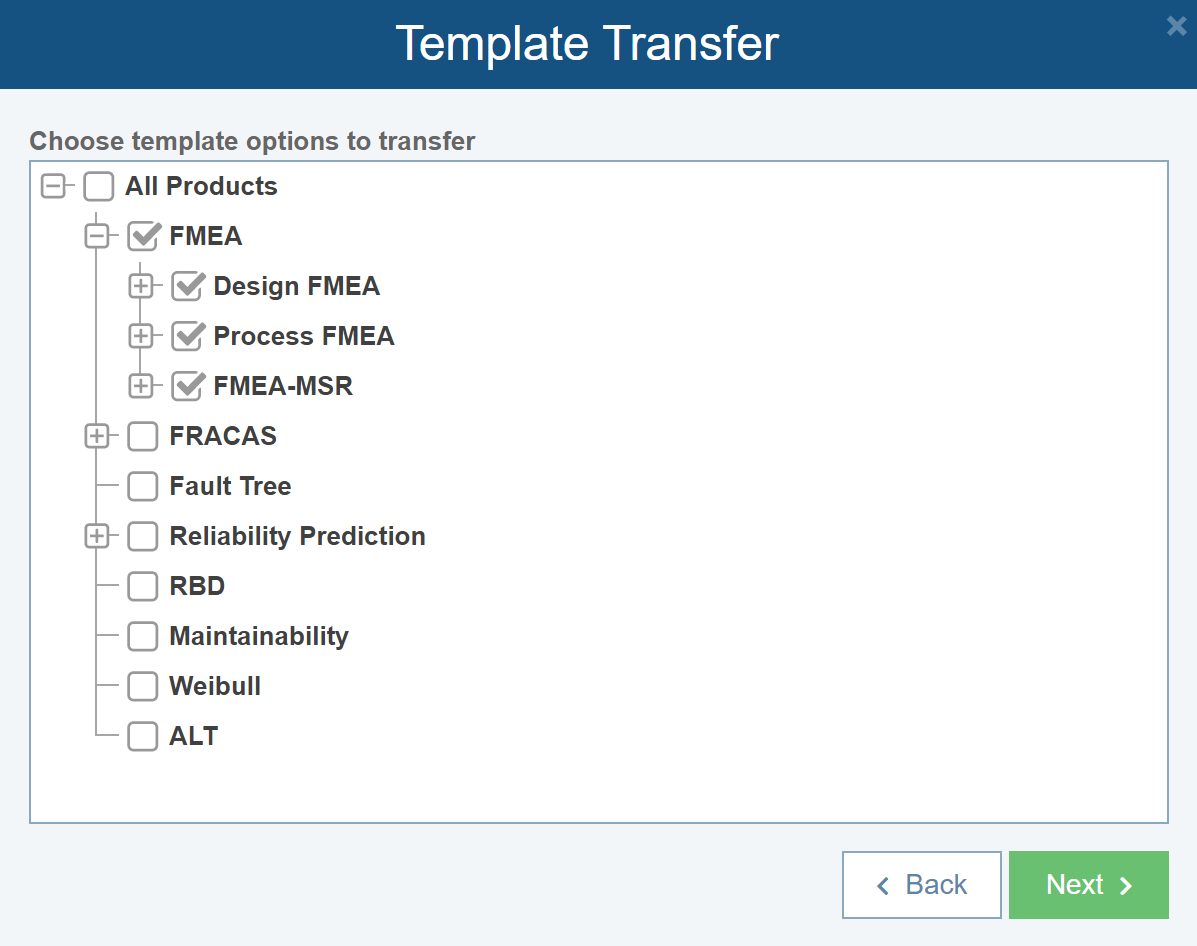
Task: Click the Next button
Action: pyautogui.click(x=1088, y=884)
